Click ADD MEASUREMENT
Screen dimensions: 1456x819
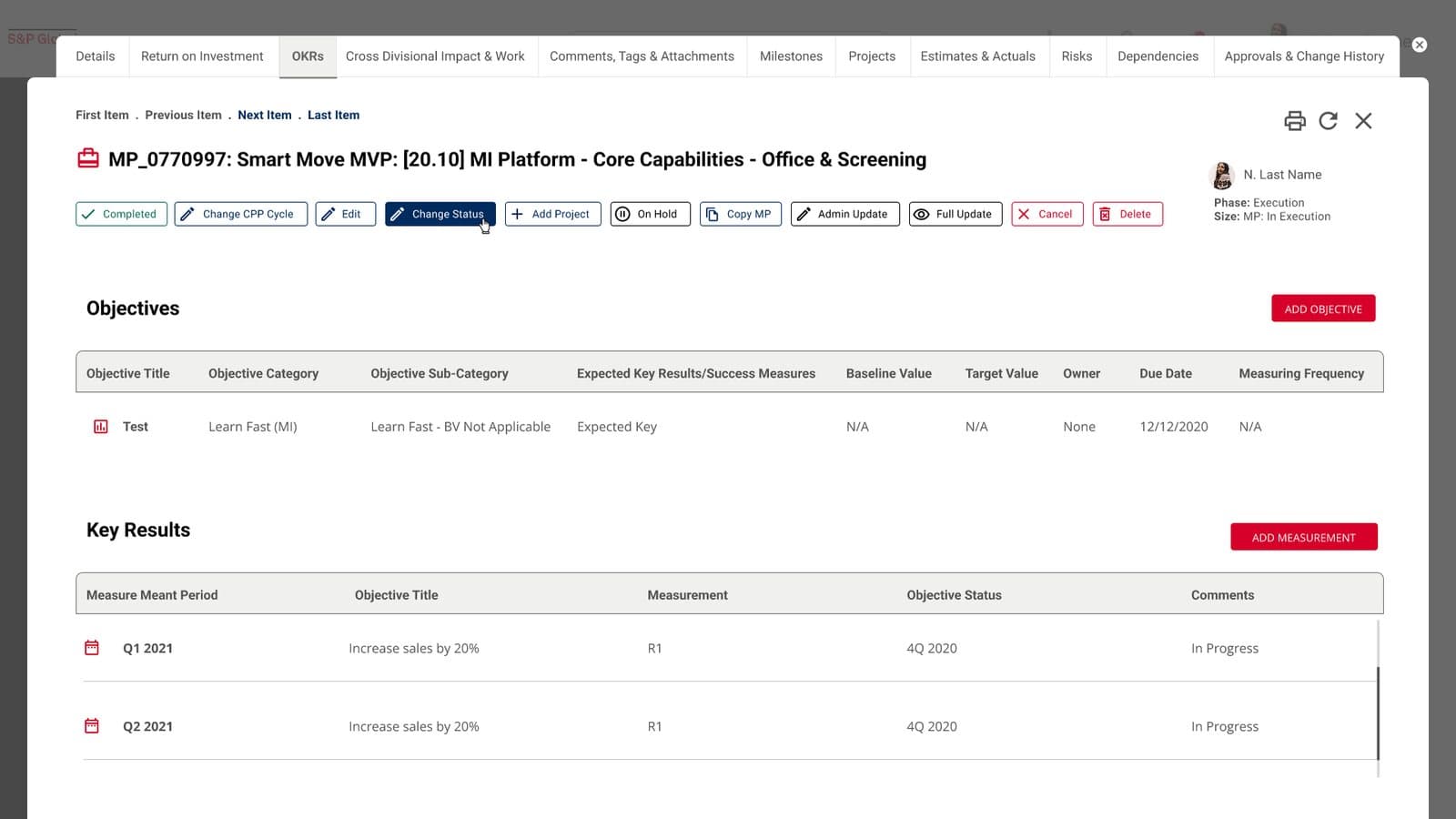tap(1304, 537)
